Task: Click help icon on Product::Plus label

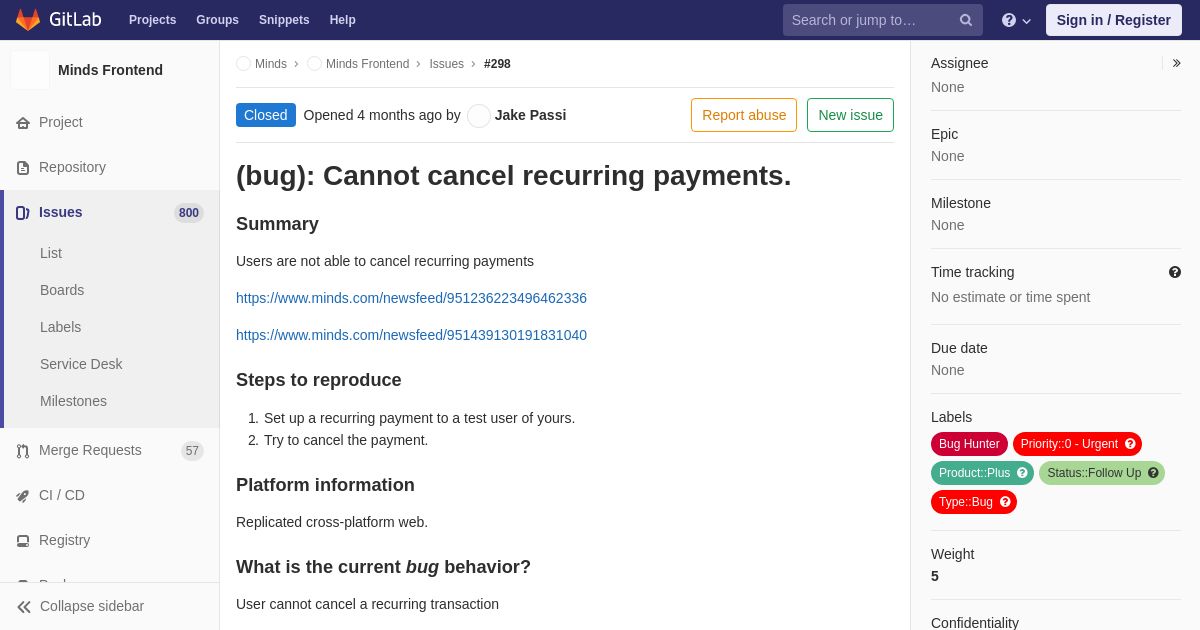Action: coord(1022,473)
